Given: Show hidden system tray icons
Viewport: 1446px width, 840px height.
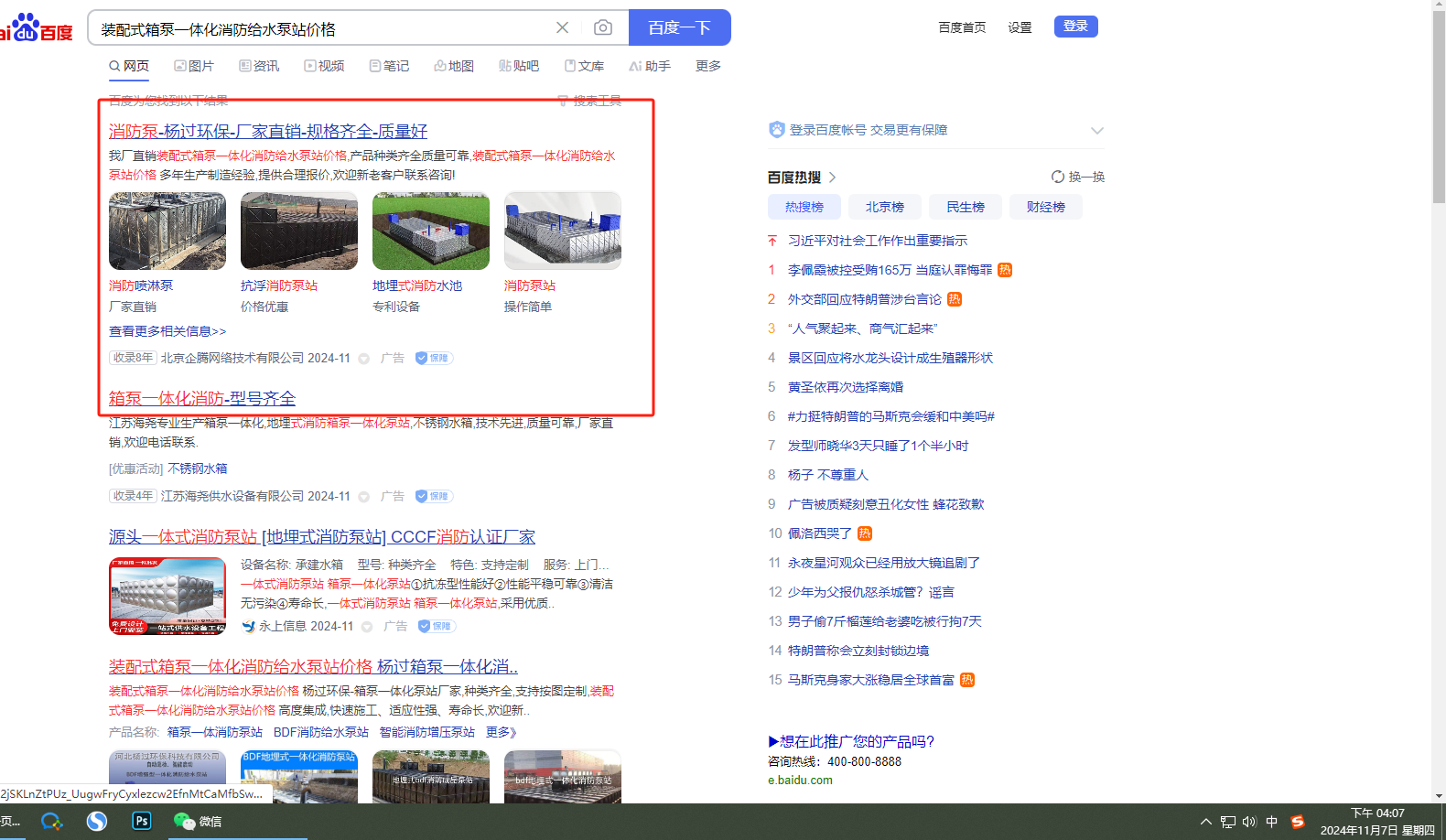Looking at the screenshot, I should [x=1205, y=822].
